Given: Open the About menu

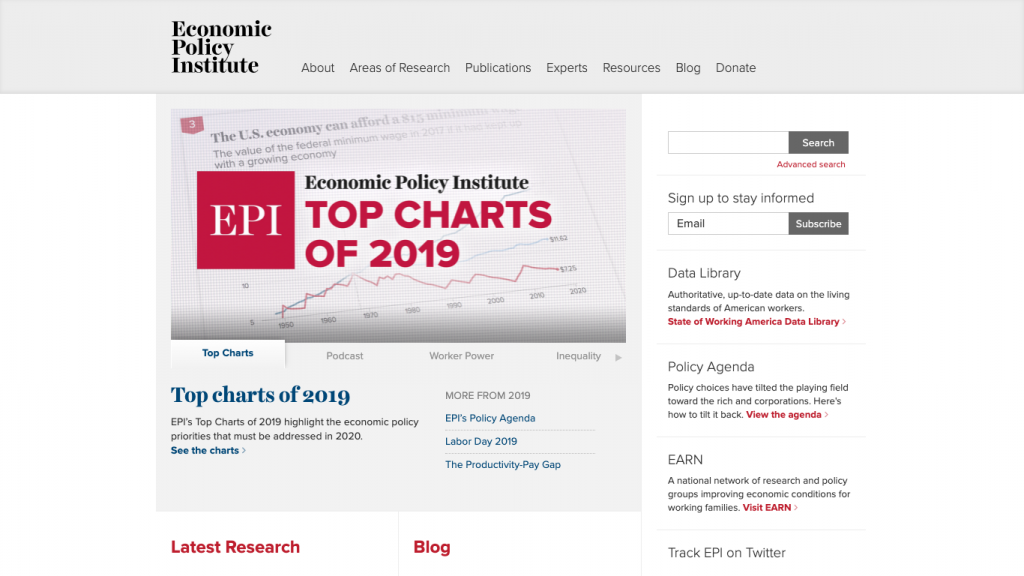Looking at the screenshot, I should pos(317,68).
